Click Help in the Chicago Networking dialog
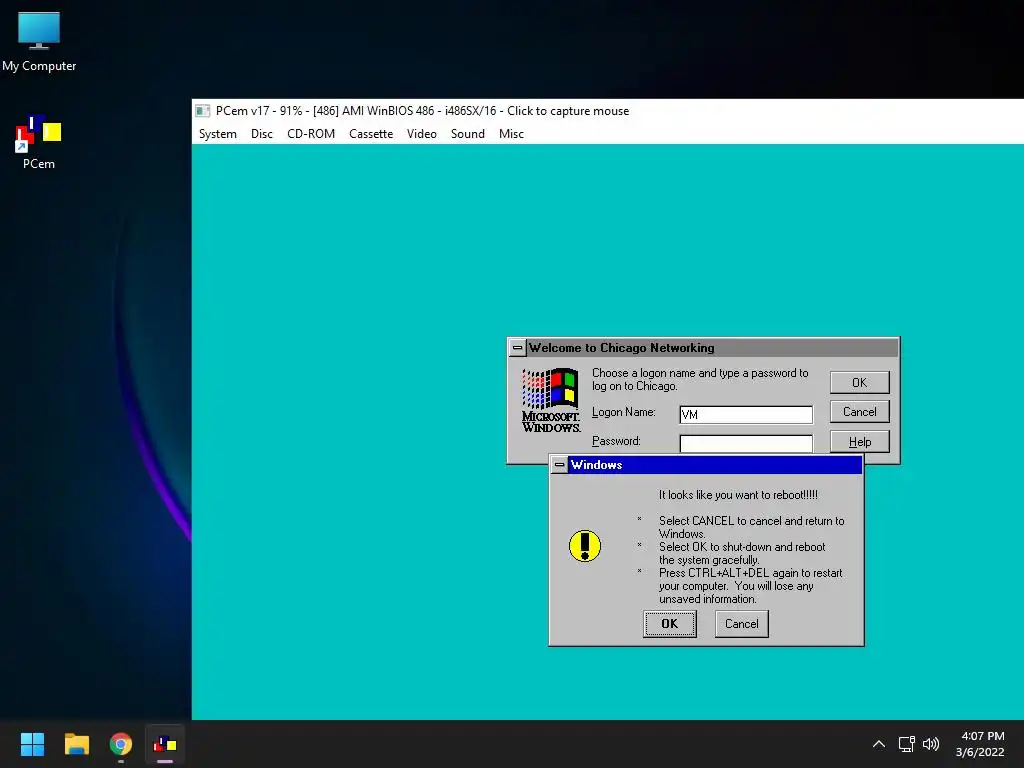This screenshot has width=1024, height=768. coord(859,442)
